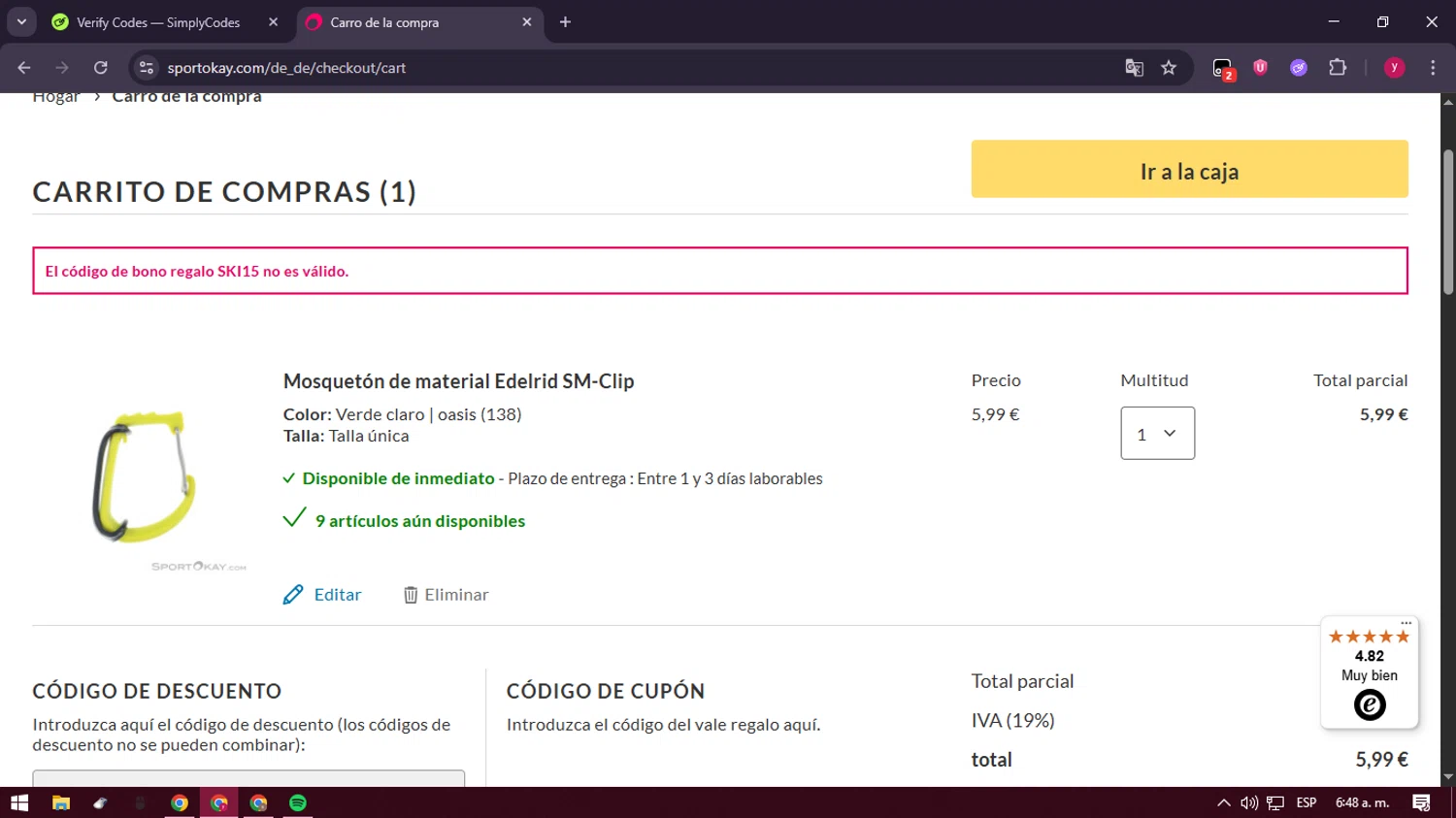Open the rating badge three-dot menu
Image resolution: width=1456 pixels, height=818 pixels.
click(x=1406, y=623)
